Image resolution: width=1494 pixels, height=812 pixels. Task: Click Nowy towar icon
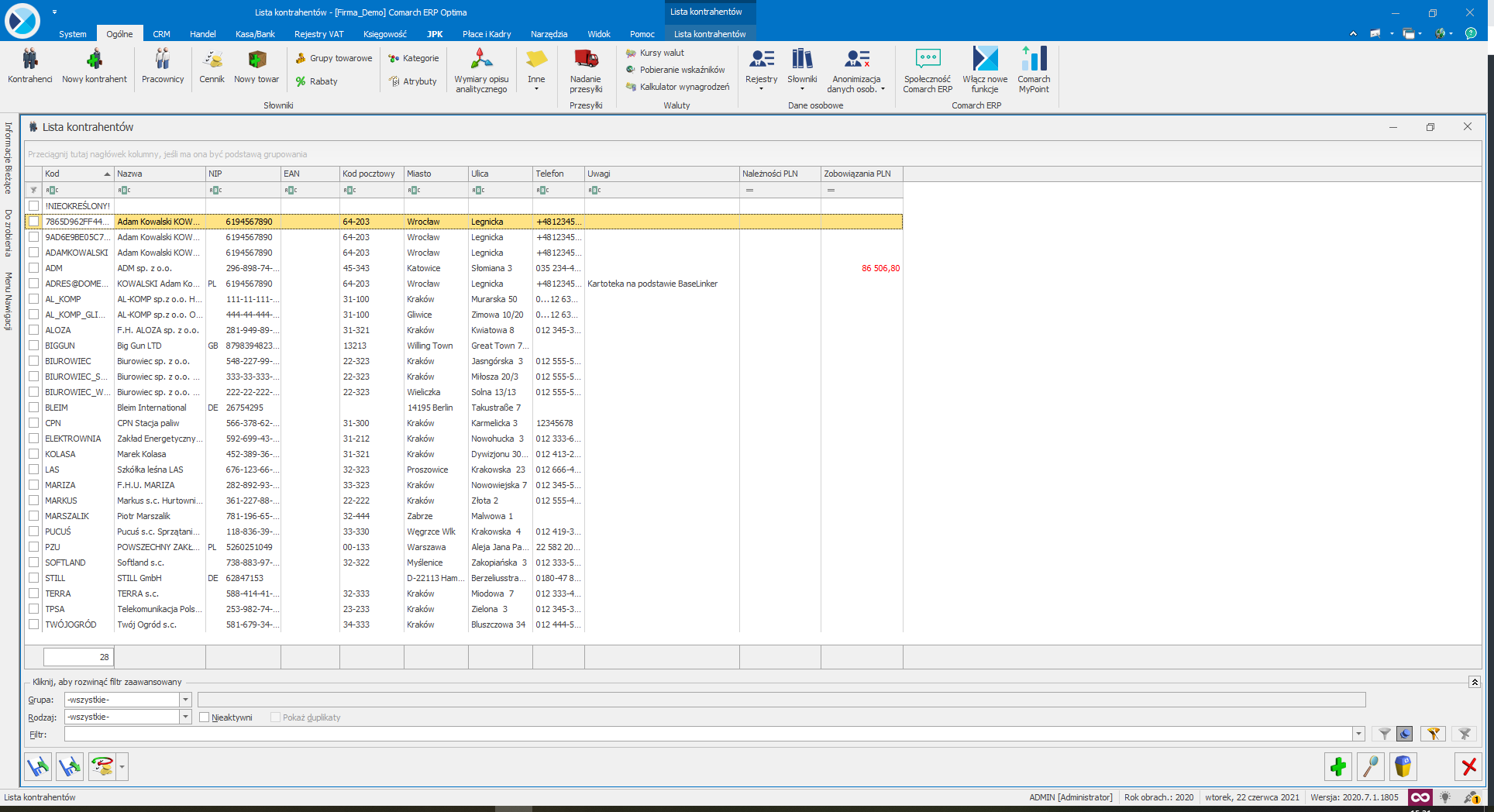click(x=256, y=66)
